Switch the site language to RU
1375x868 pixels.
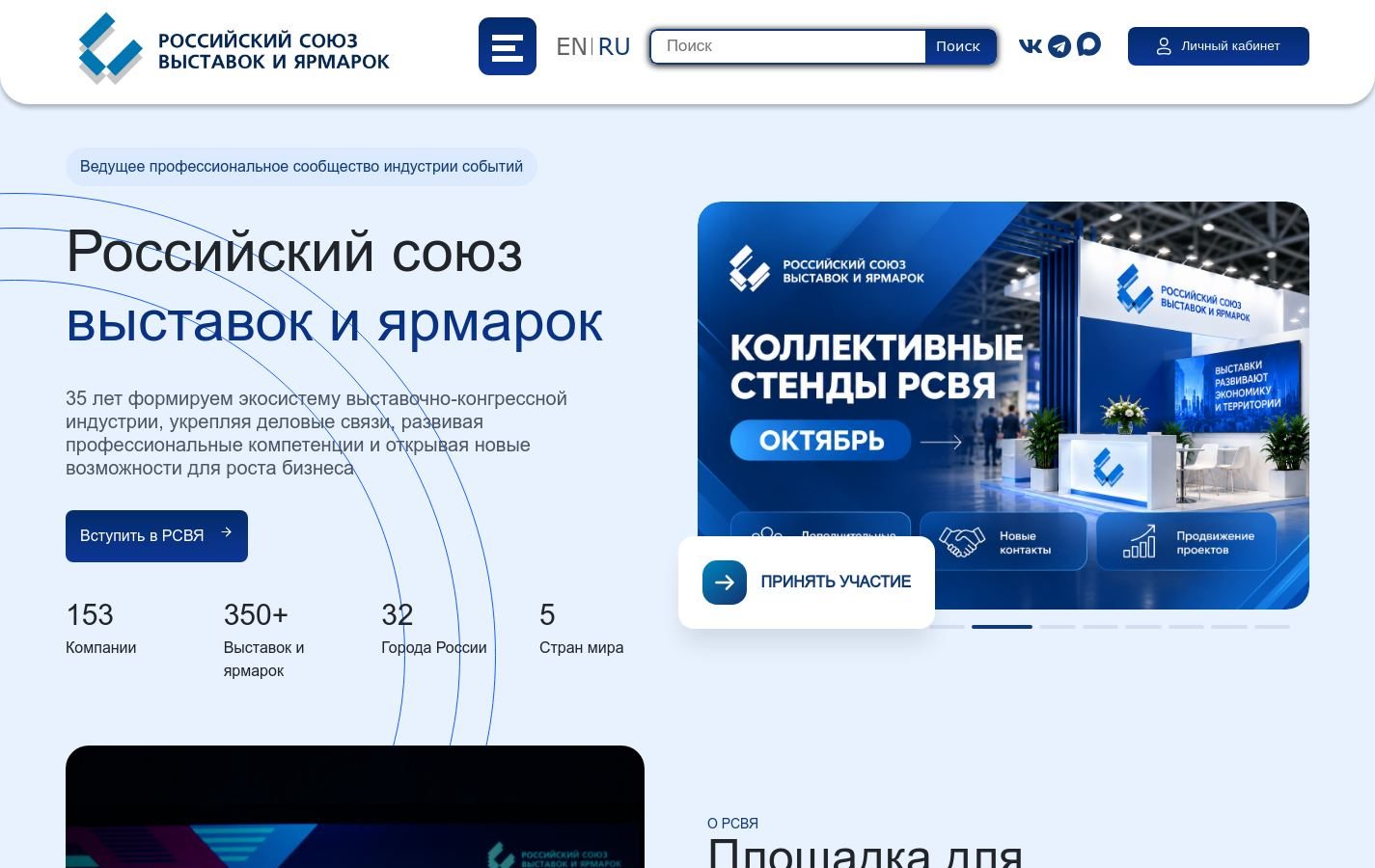click(614, 46)
